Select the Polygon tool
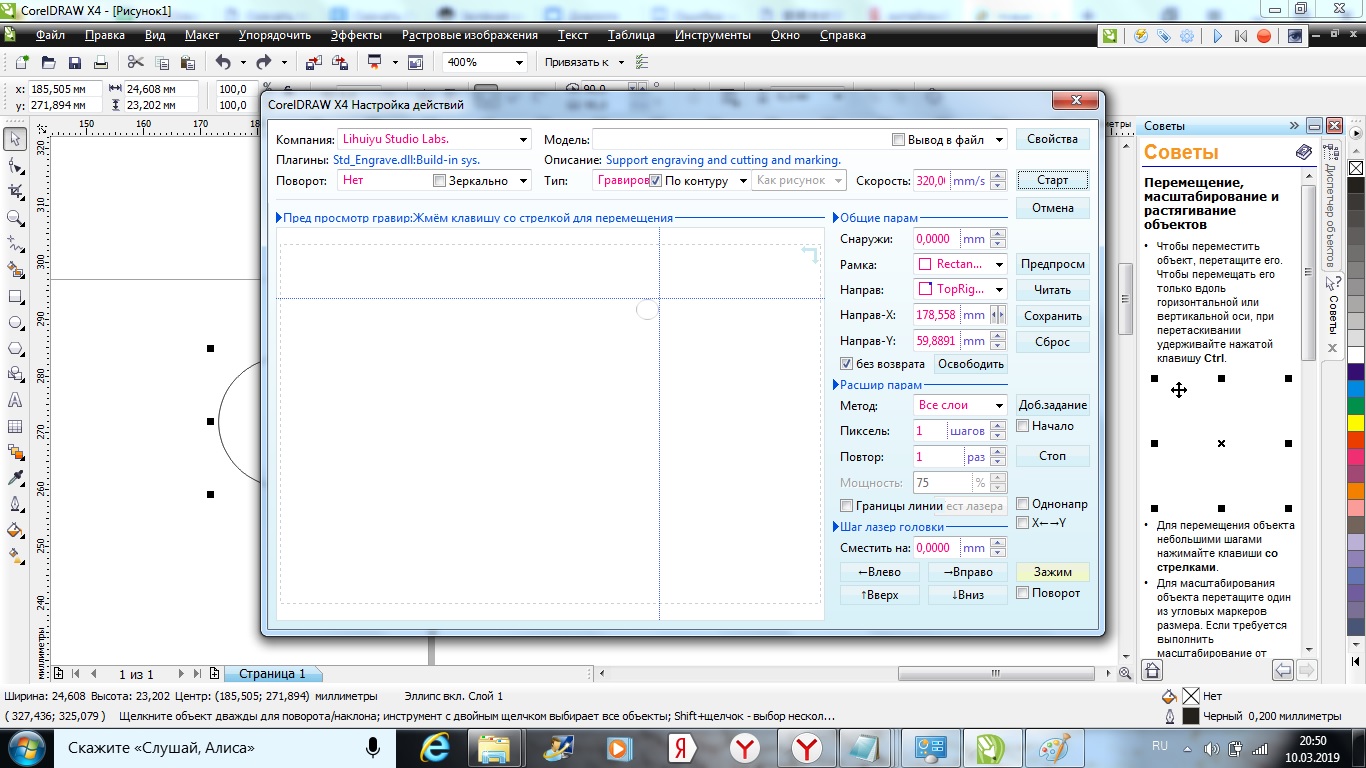 point(15,349)
